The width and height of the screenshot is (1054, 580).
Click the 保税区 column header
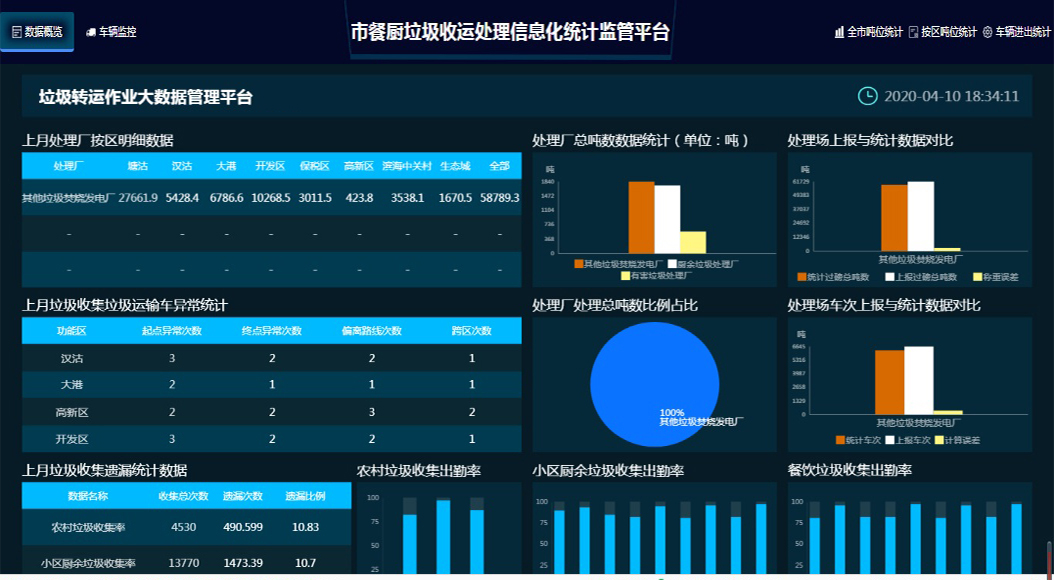[x=315, y=166]
